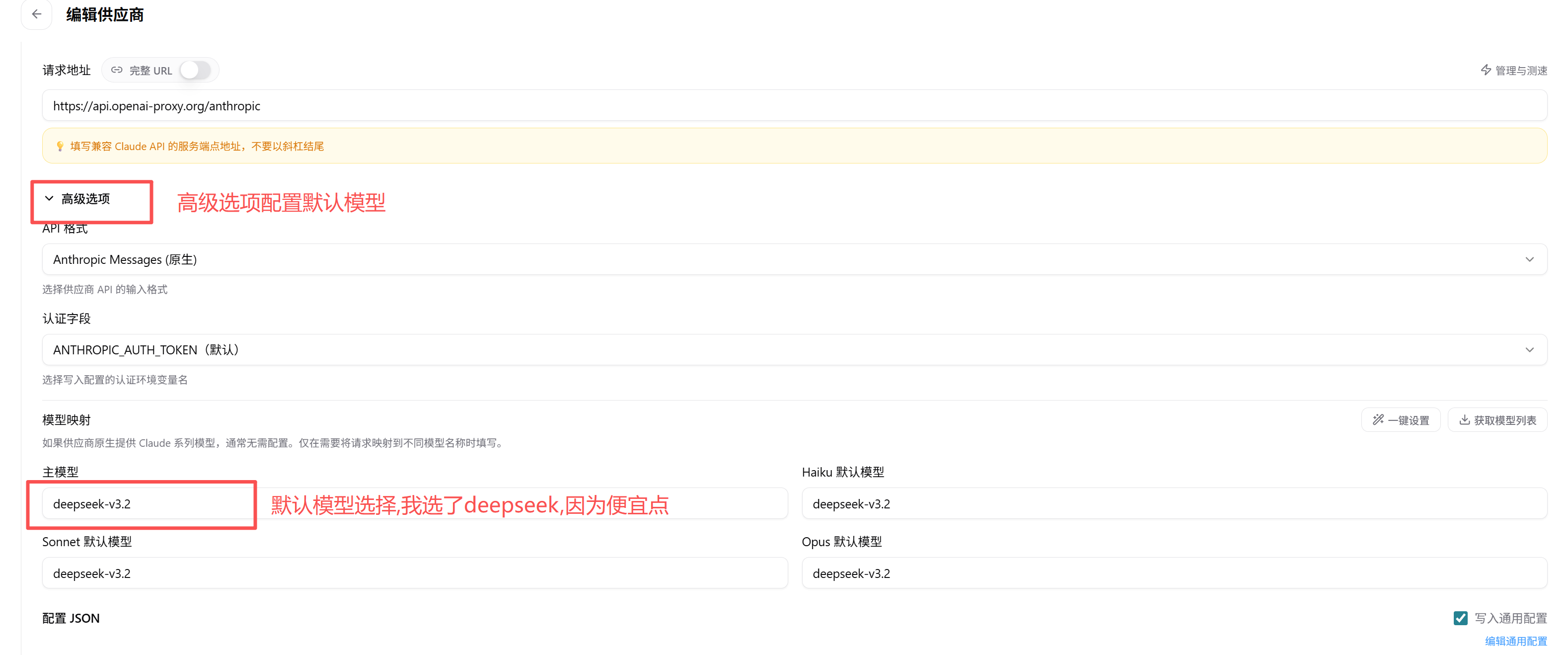The height and width of the screenshot is (655, 1568).
Task: Click the 选择供应商 API 的输入格式 hint
Action: click(x=105, y=289)
